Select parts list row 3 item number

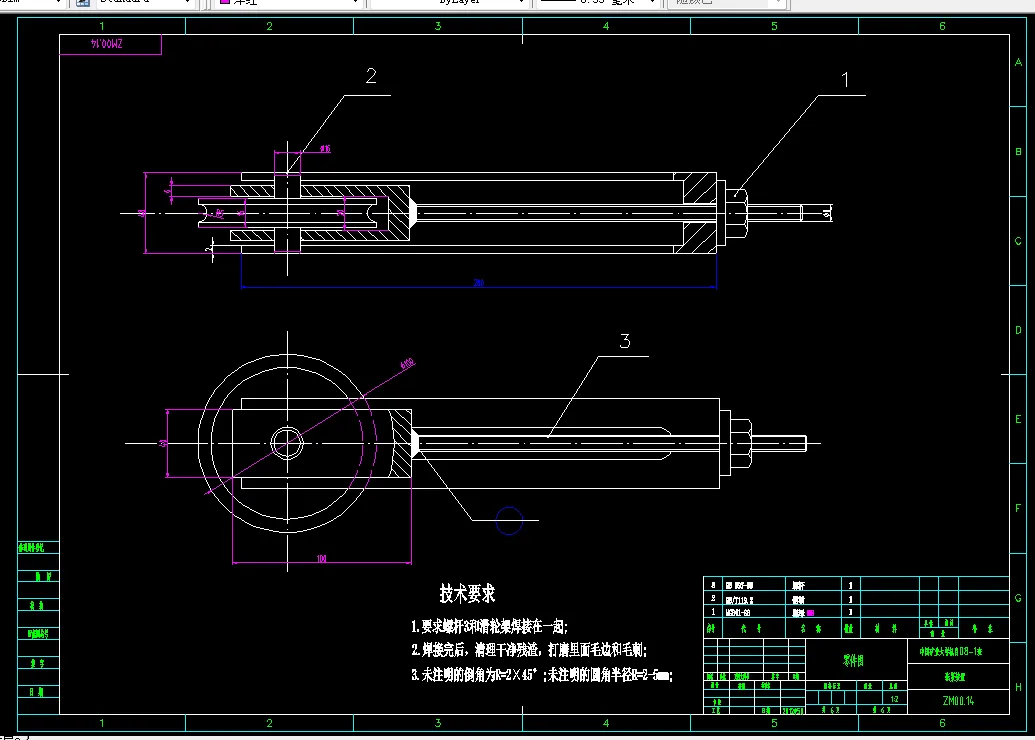[x=713, y=585]
